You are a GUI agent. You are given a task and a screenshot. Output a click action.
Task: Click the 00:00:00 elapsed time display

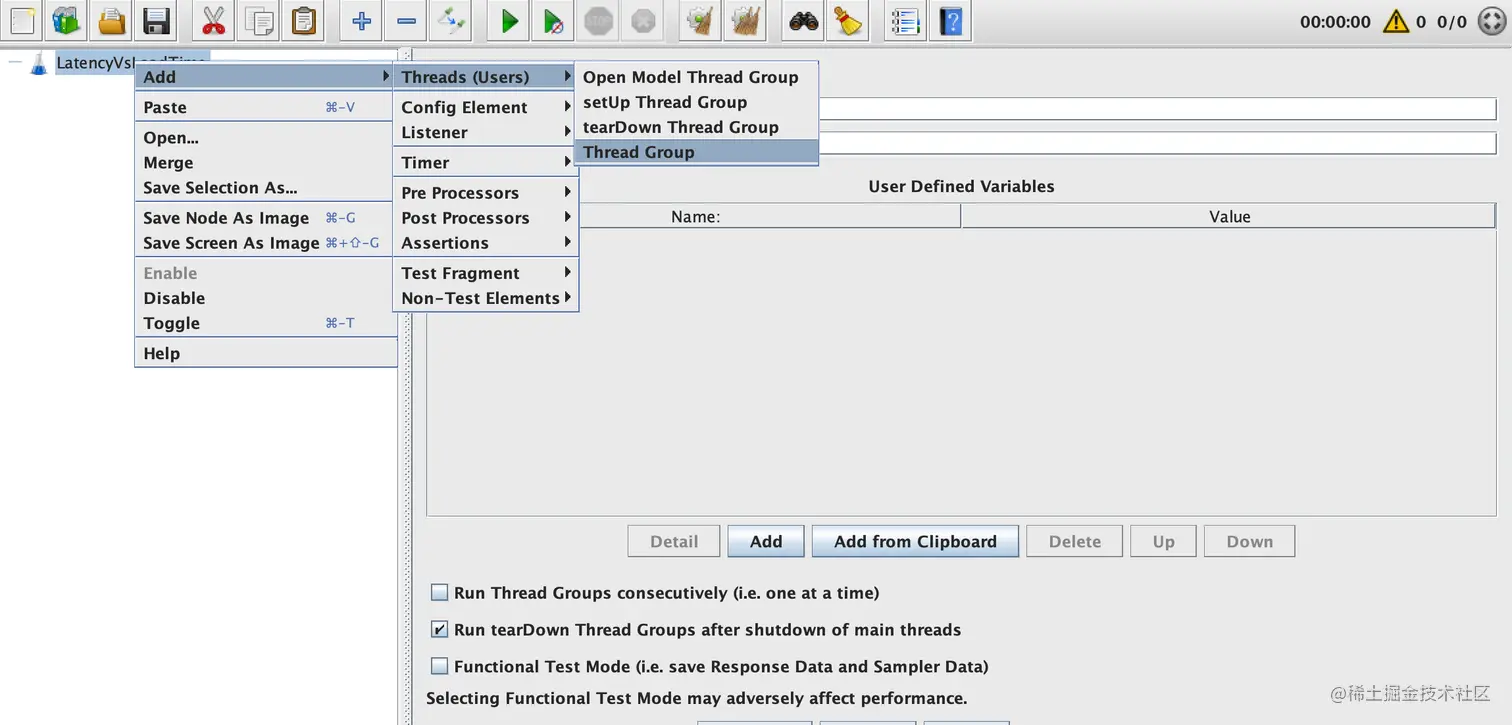(x=1335, y=21)
